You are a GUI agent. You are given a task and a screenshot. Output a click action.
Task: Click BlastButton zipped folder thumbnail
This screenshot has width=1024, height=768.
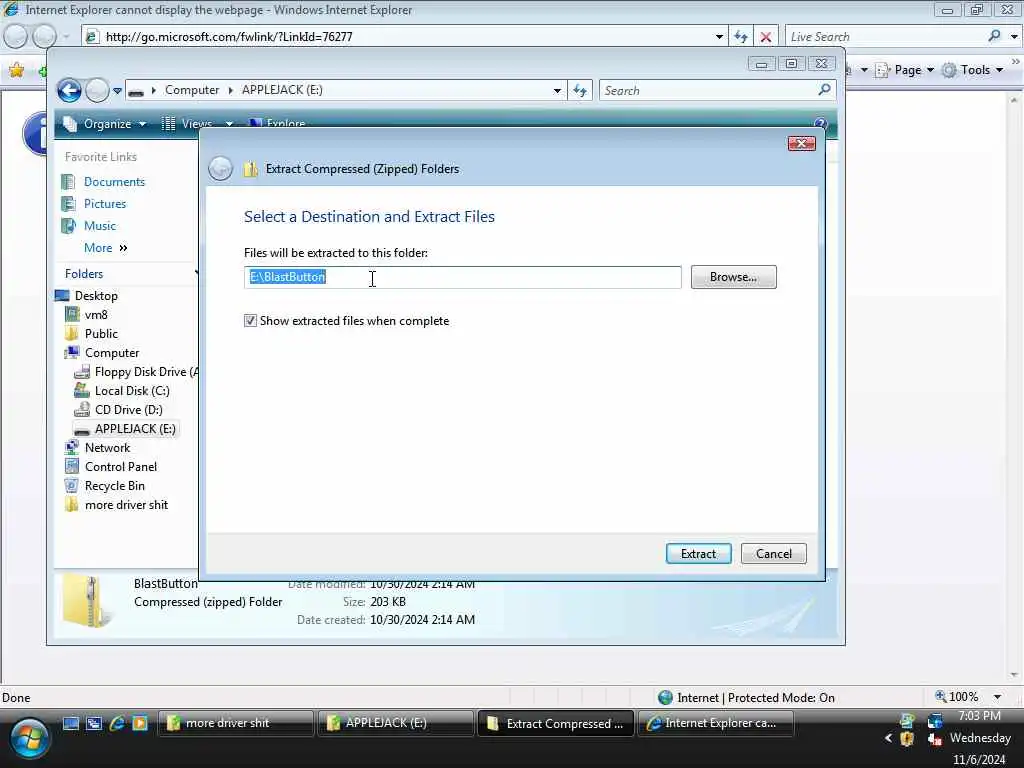click(x=86, y=602)
